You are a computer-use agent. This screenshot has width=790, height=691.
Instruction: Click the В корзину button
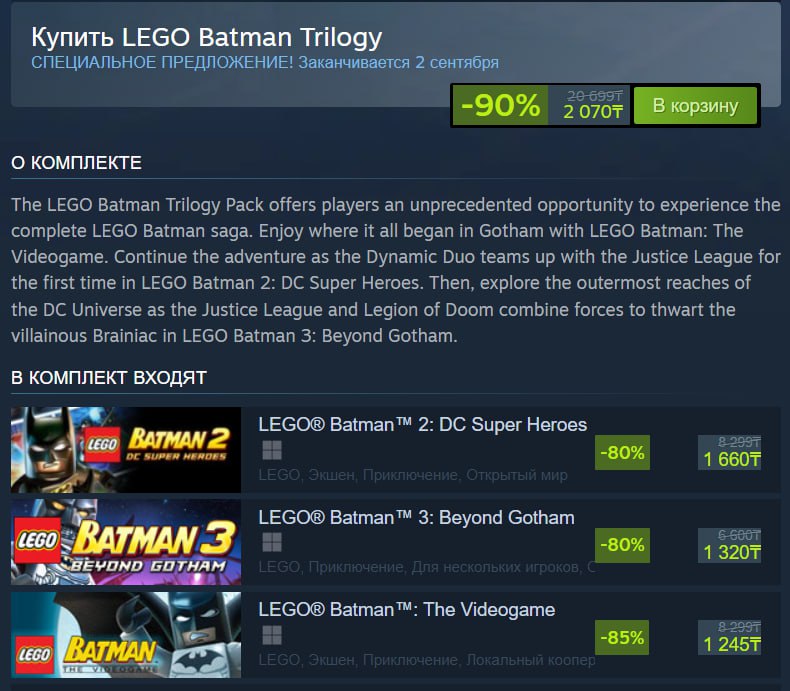[695, 105]
